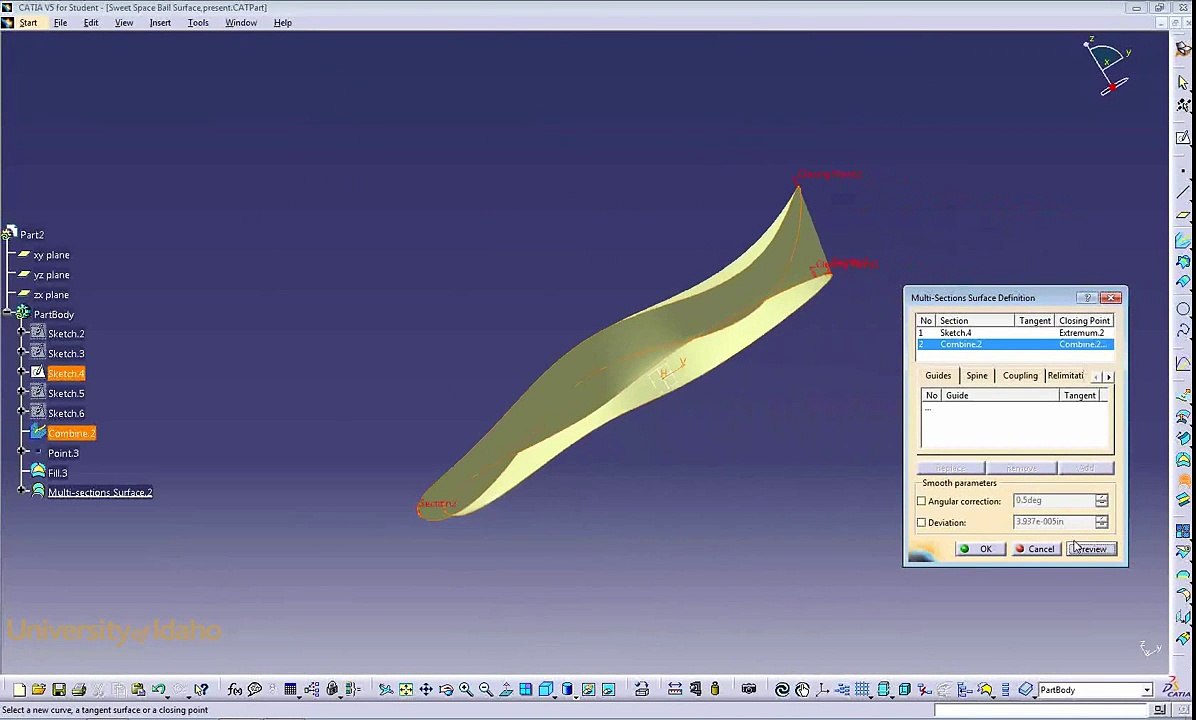Increment the Deviation value spinner

pos(1101,519)
